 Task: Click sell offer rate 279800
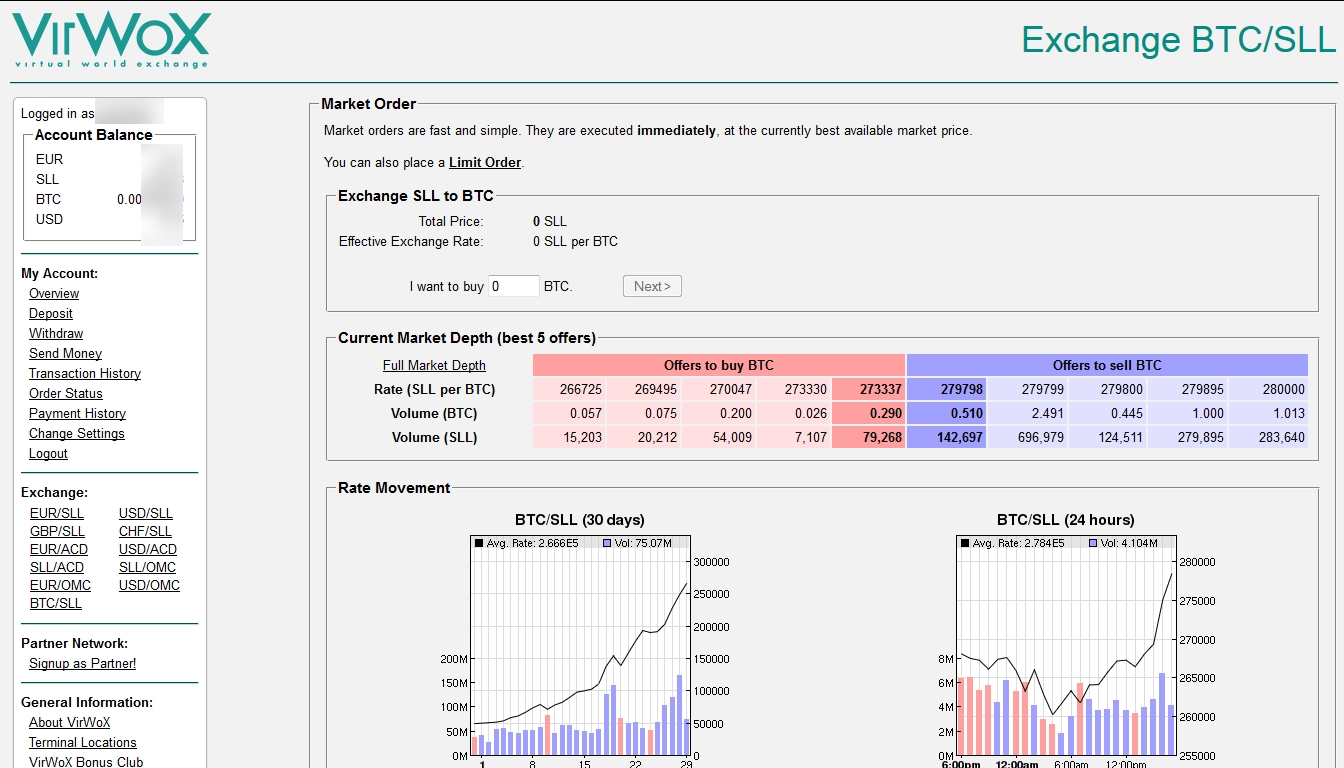click(1107, 389)
